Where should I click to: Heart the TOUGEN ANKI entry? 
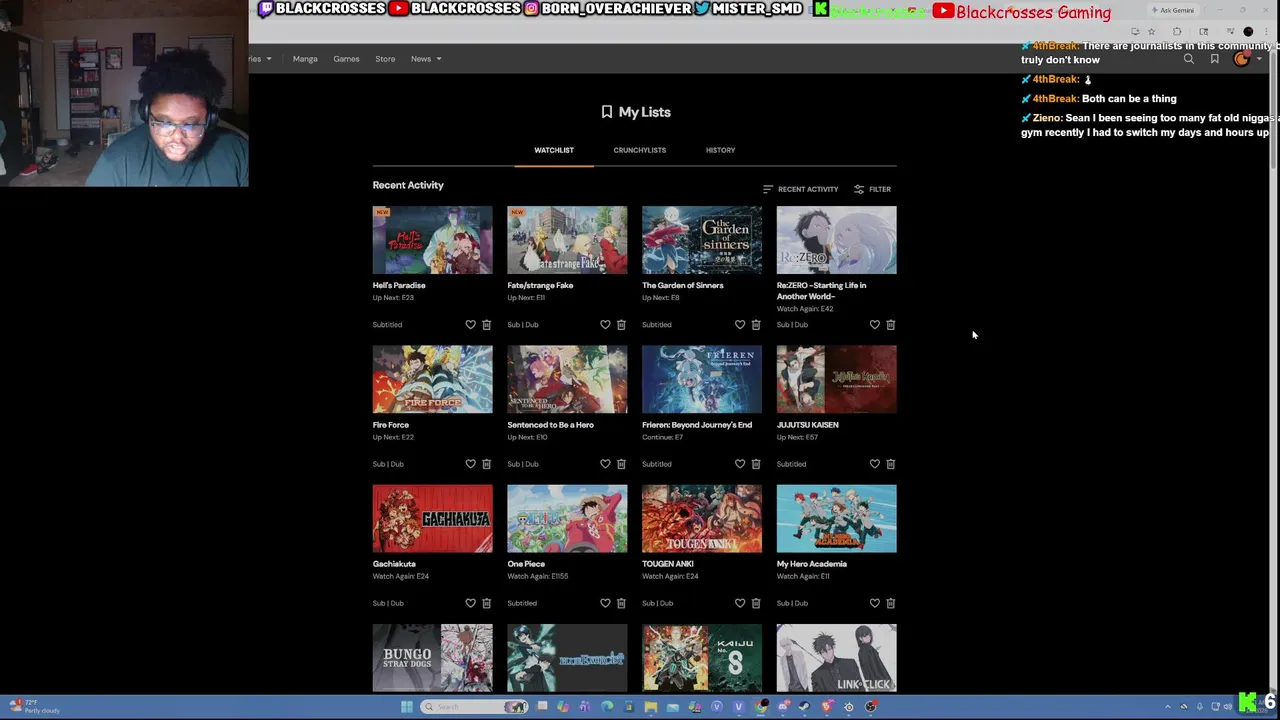tap(740, 603)
